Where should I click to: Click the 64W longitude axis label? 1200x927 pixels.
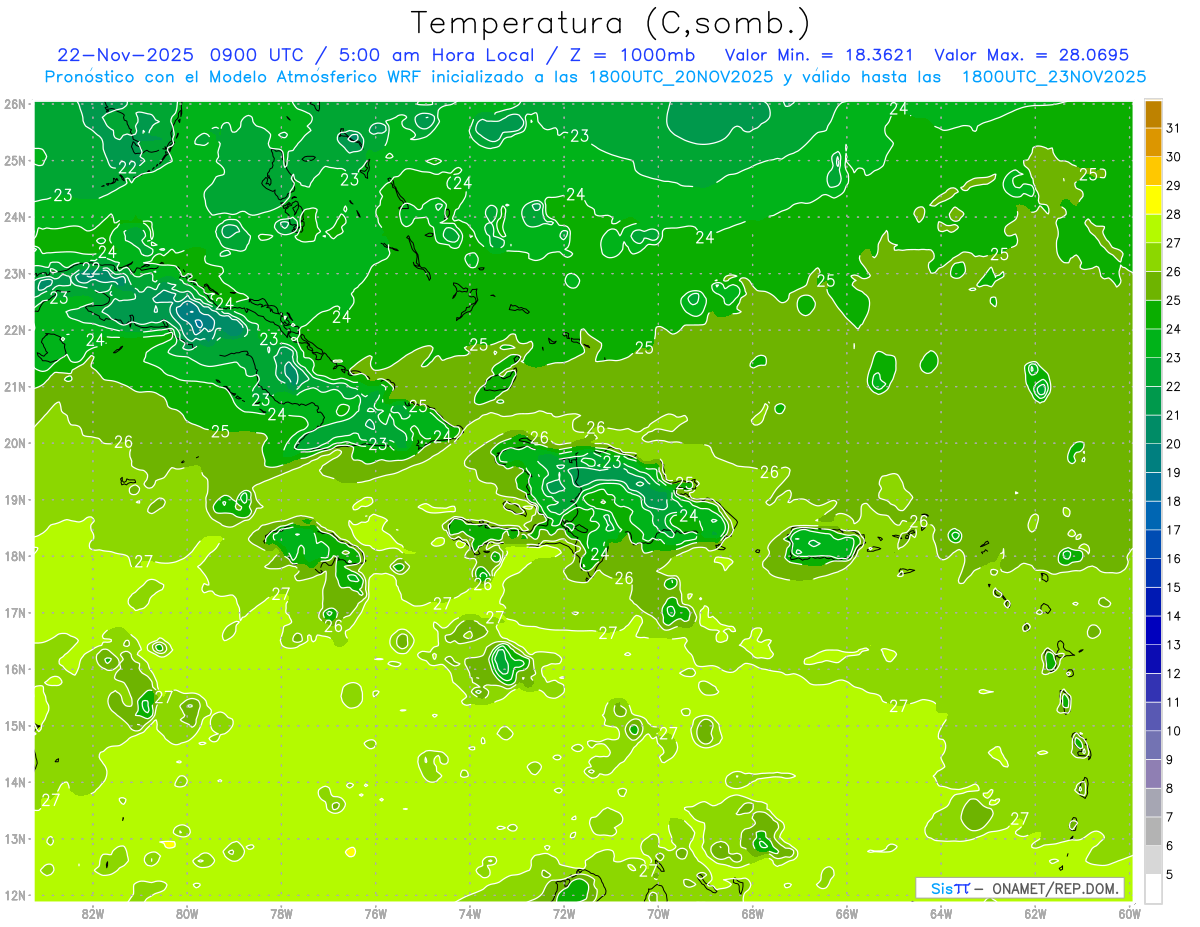click(941, 912)
